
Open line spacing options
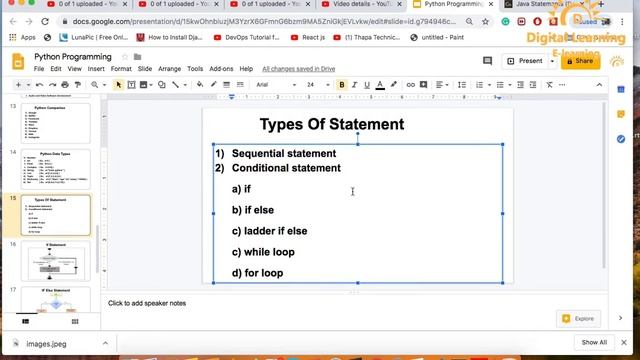462,85
